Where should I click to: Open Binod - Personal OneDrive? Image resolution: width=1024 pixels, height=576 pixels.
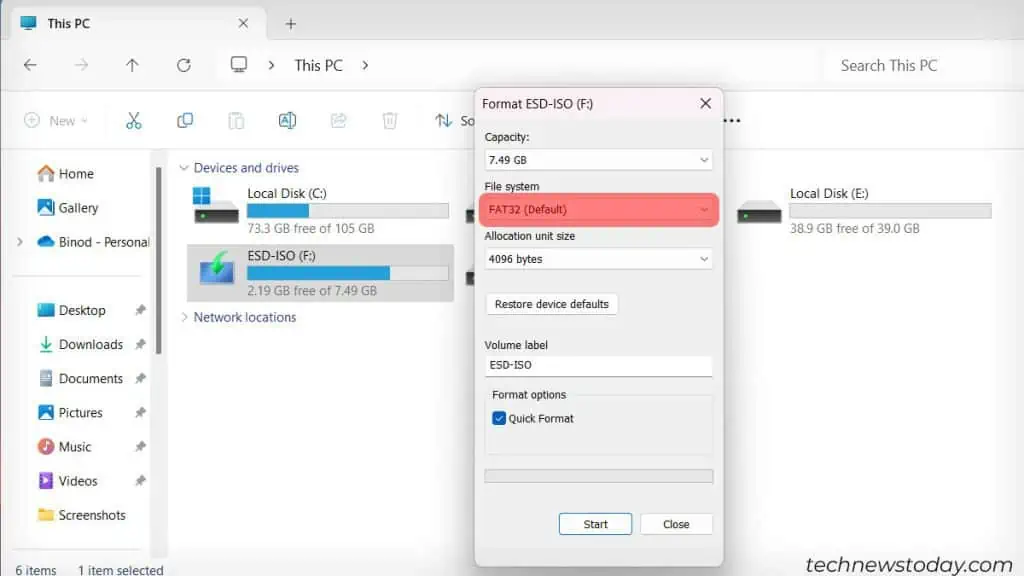[x=93, y=242]
